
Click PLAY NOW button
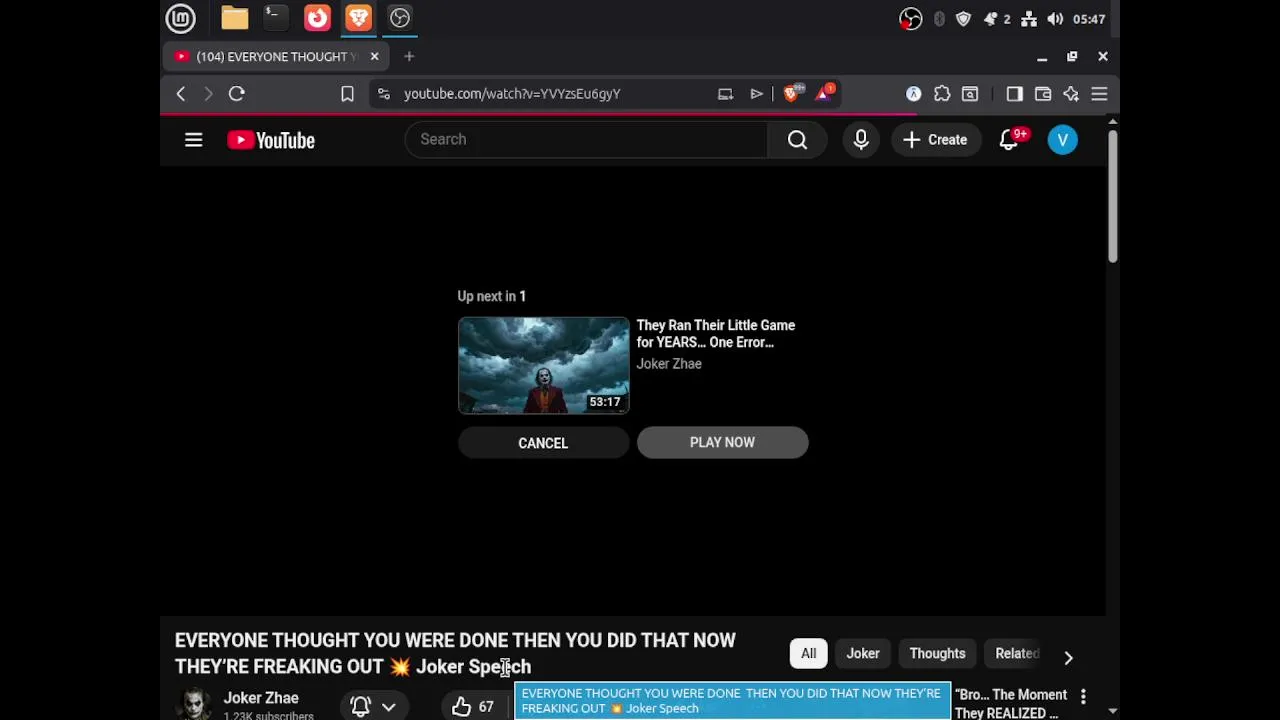722,442
